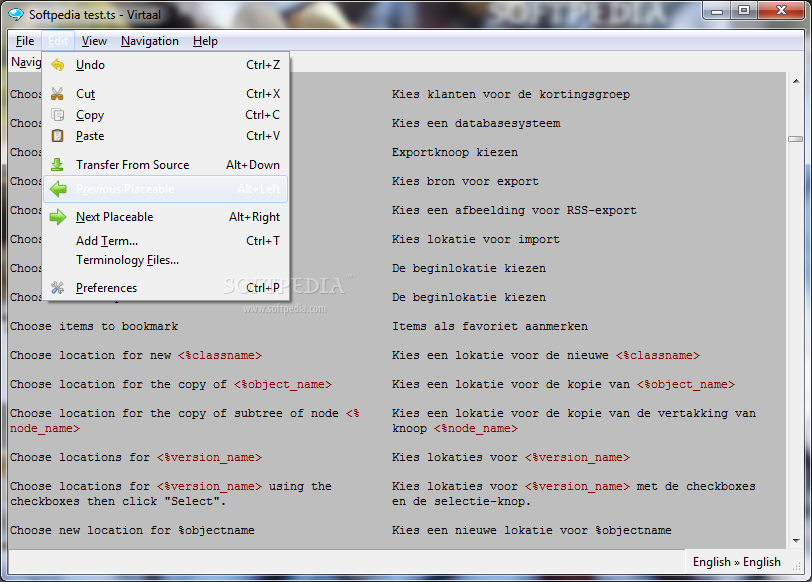Click translation 'Exportknoop kiezen'
Image resolution: width=812 pixels, height=582 pixels.
[x=455, y=153]
